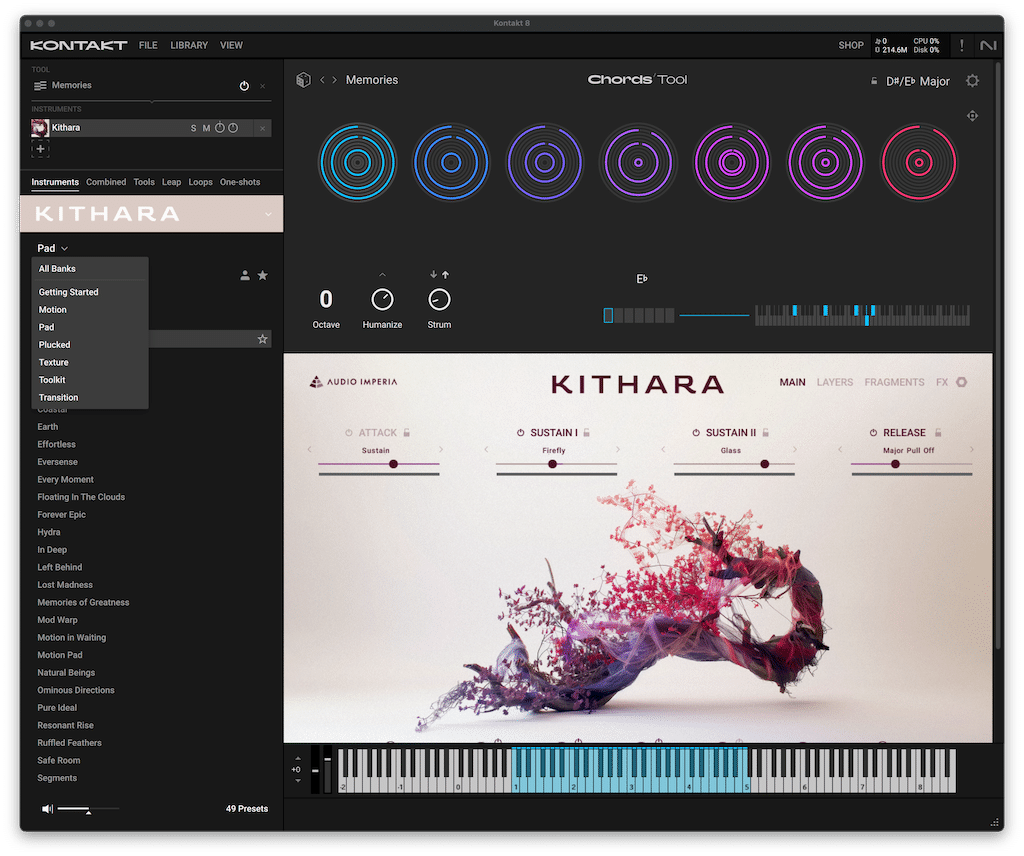The width and height of the screenshot is (1024, 856).
Task: Select the Ominous Directions preset
Action: click(76, 690)
